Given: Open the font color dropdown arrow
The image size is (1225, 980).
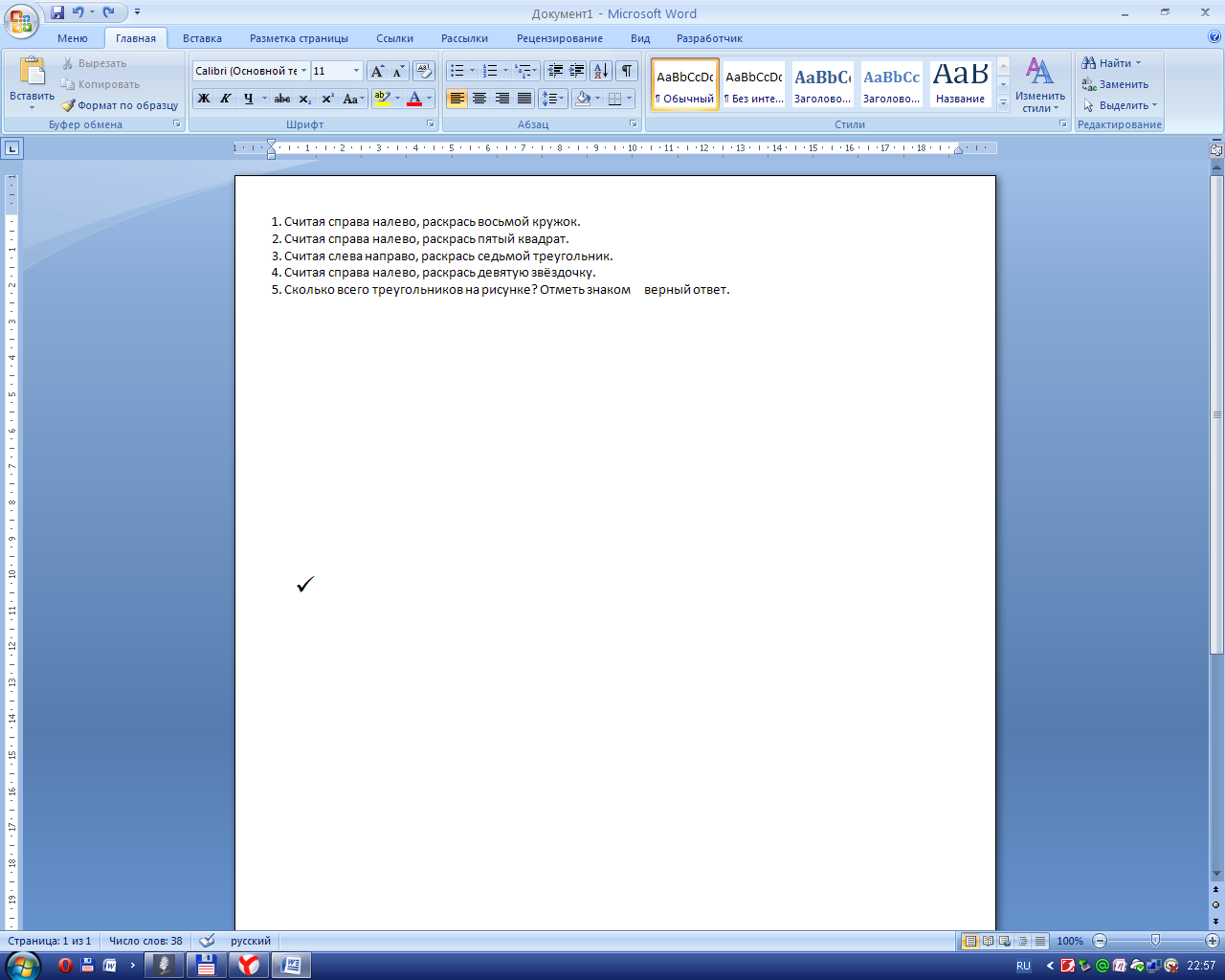Looking at the screenshot, I should (x=429, y=99).
